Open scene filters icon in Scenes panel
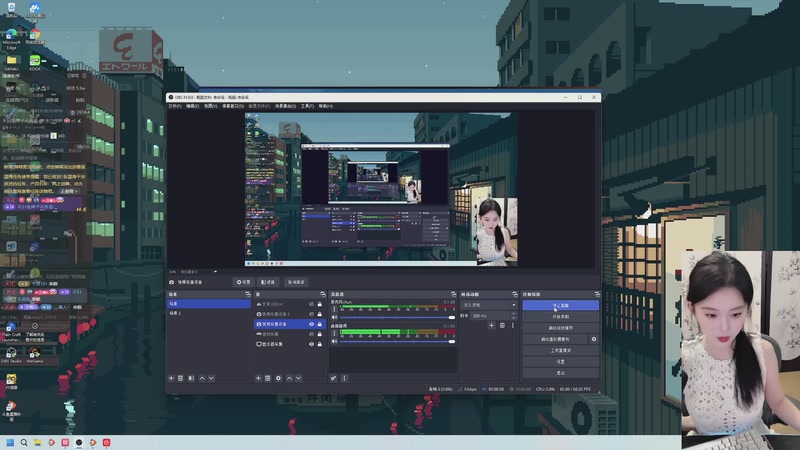This screenshot has height=450, width=800. [191, 378]
